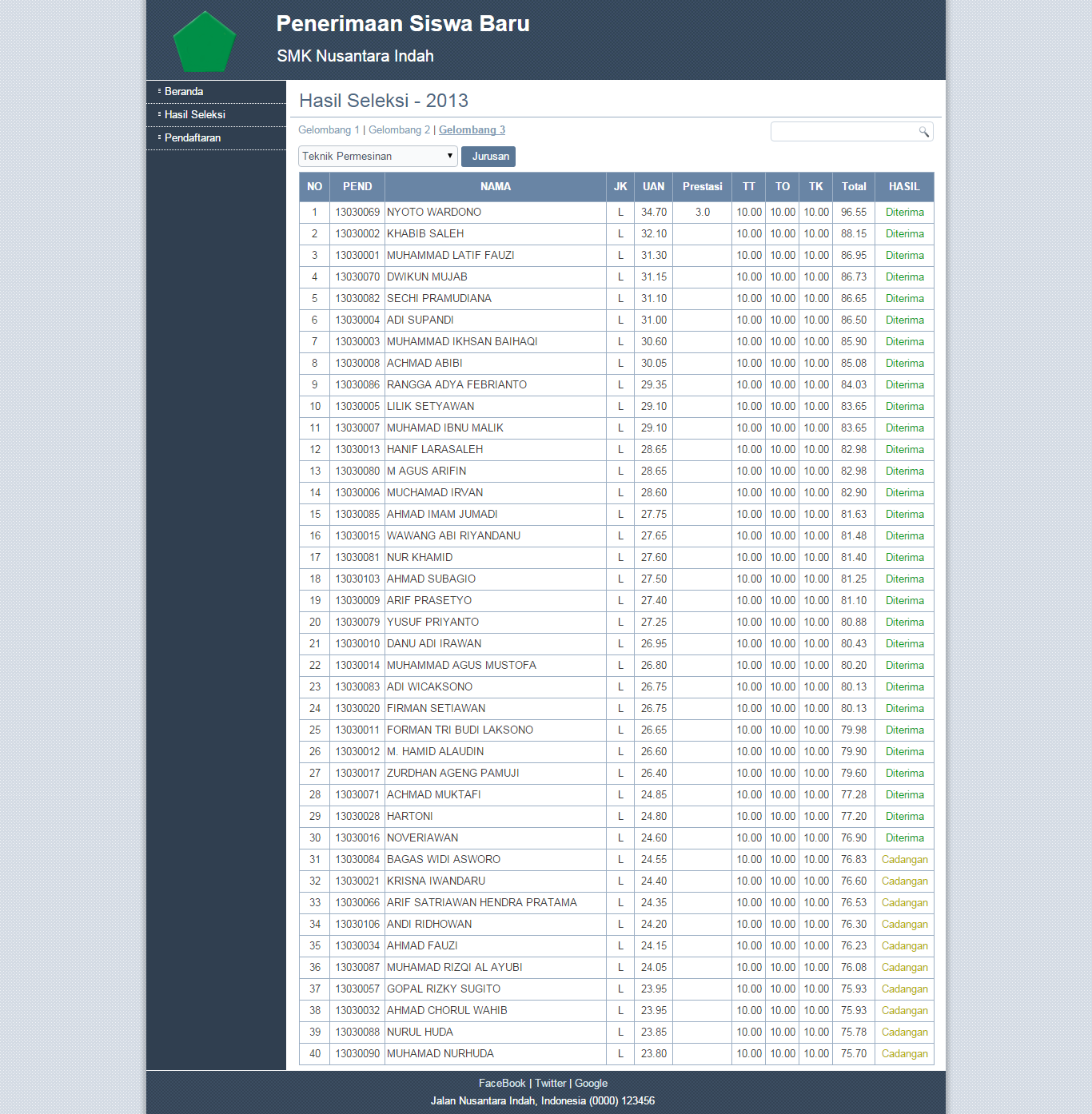
Task: Click the NAMA column header
Action: (496, 186)
